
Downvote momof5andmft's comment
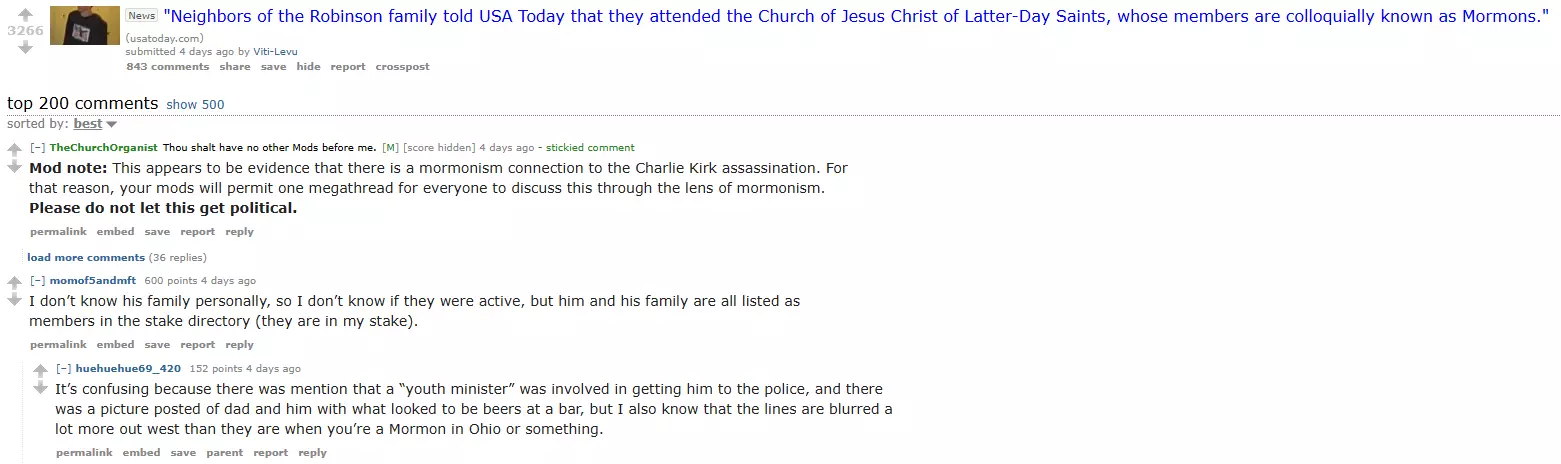pyautogui.click(x=14, y=300)
